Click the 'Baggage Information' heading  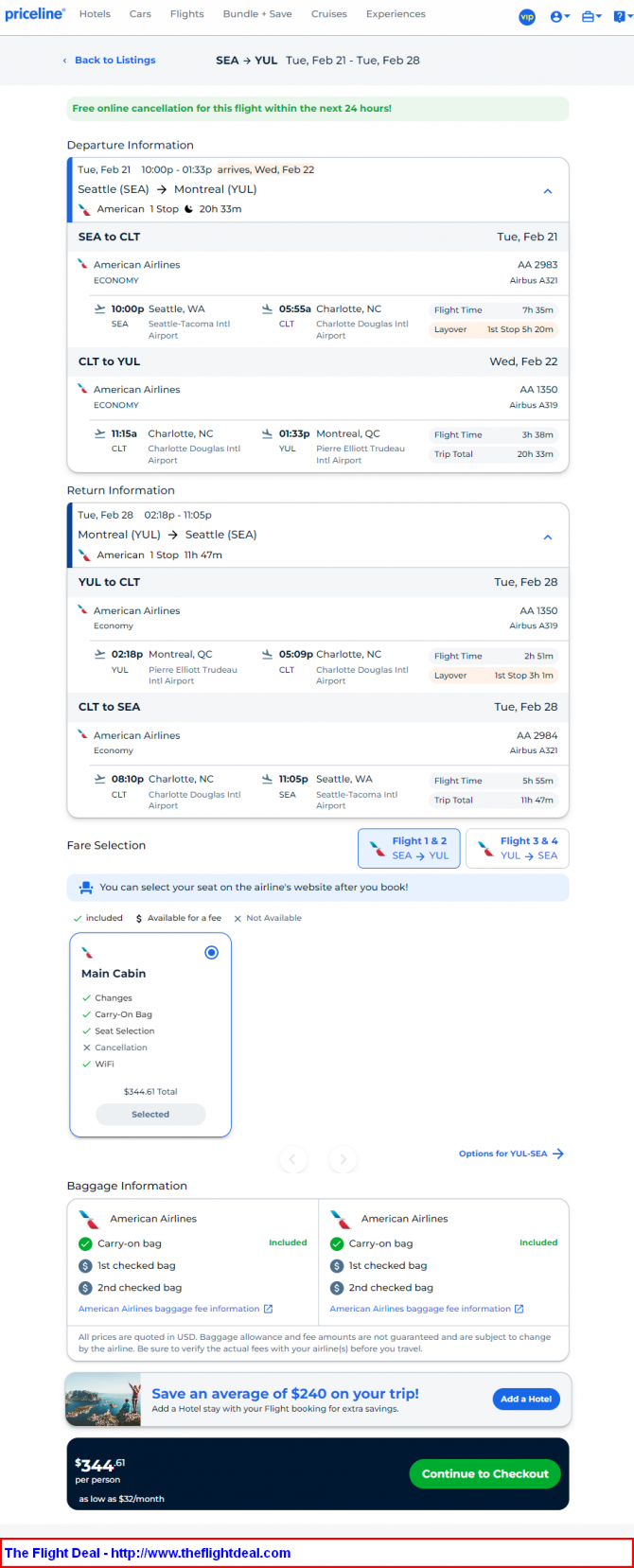click(127, 1186)
